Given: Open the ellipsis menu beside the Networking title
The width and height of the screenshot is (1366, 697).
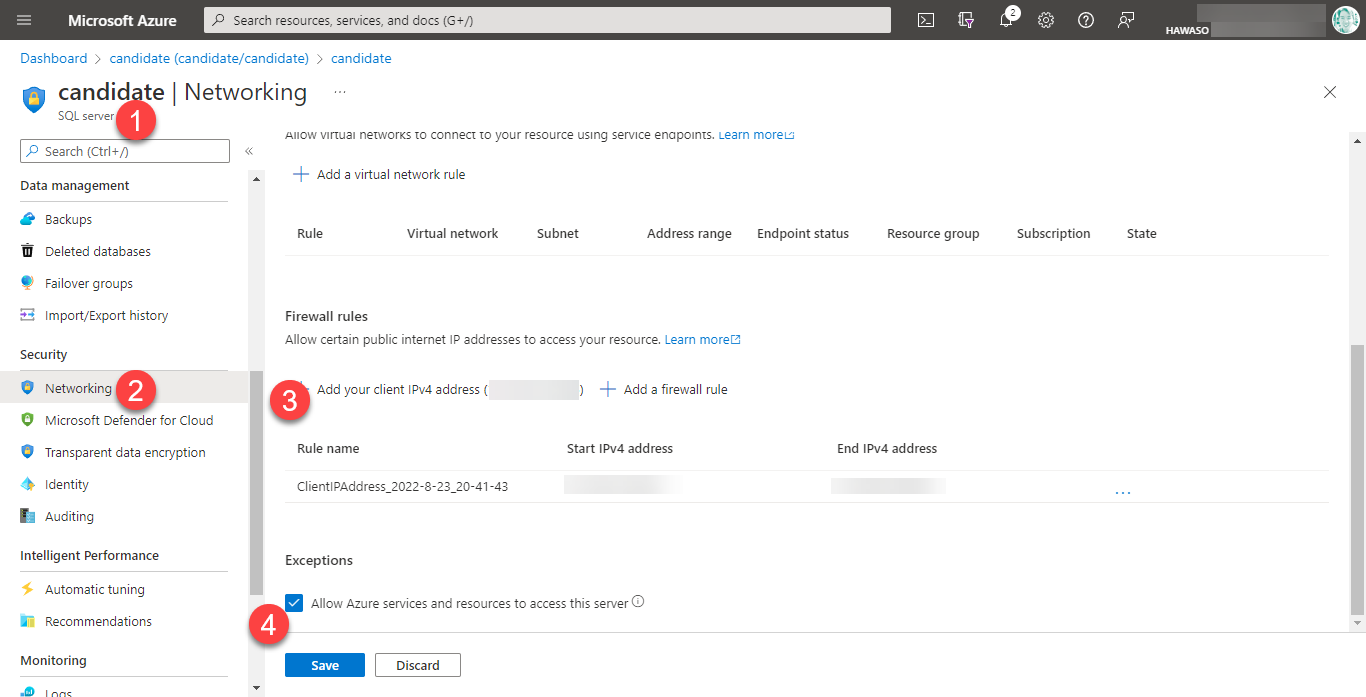Looking at the screenshot, I should point(339,91).
